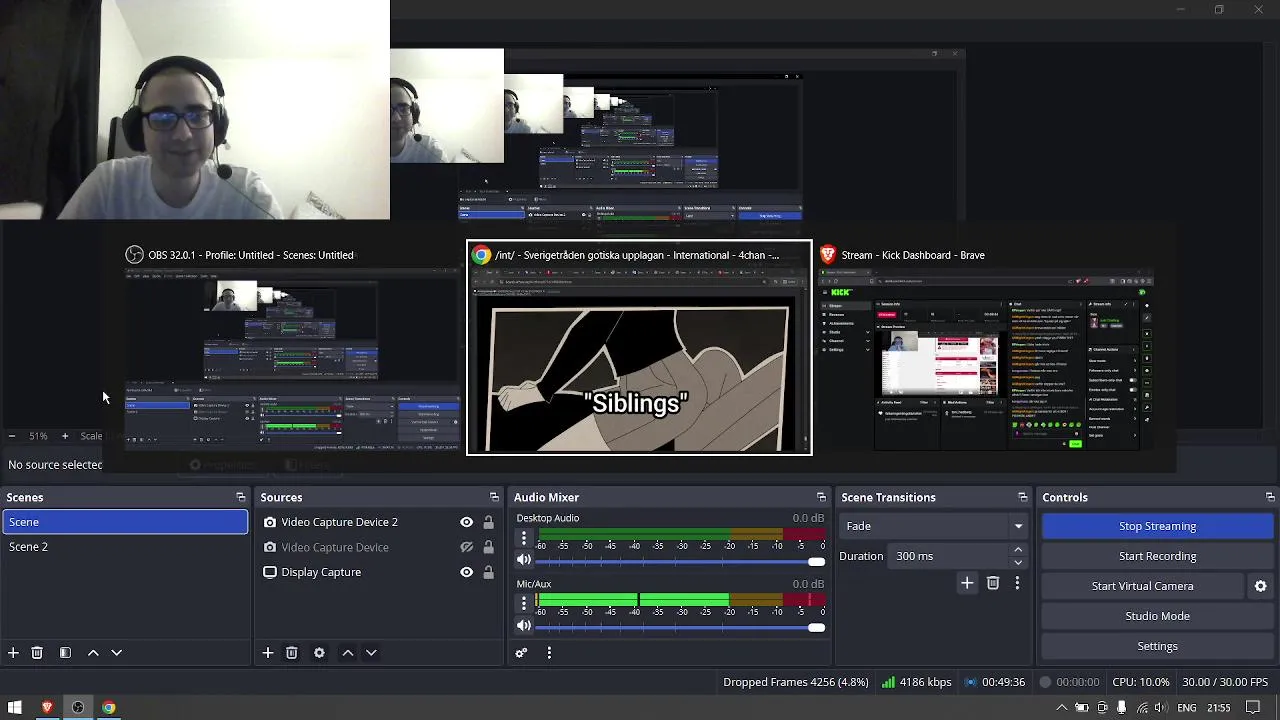The image size is (1280, 720).
Task: Pop out the Scenes dock
Action: click(240, 497)
